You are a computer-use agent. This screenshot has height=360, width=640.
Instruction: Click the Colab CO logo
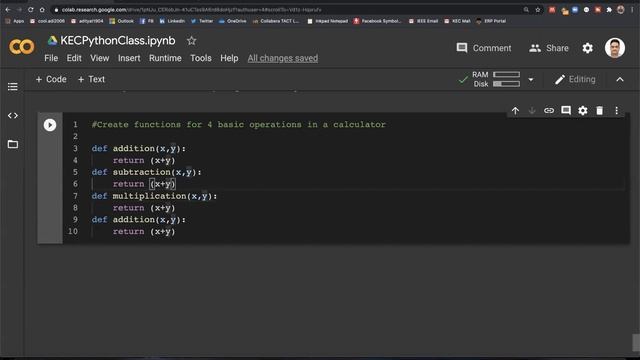[22, 47]
